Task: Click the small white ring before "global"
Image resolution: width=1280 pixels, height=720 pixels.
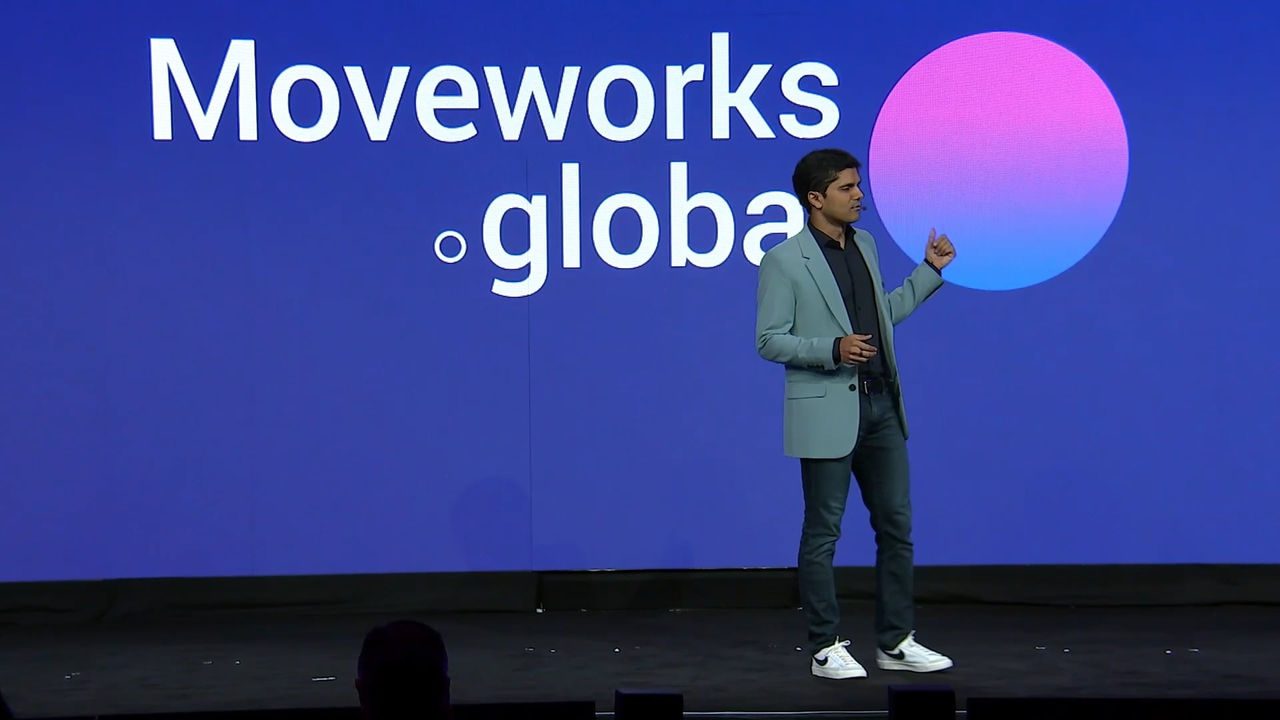Action: (450, 246)
